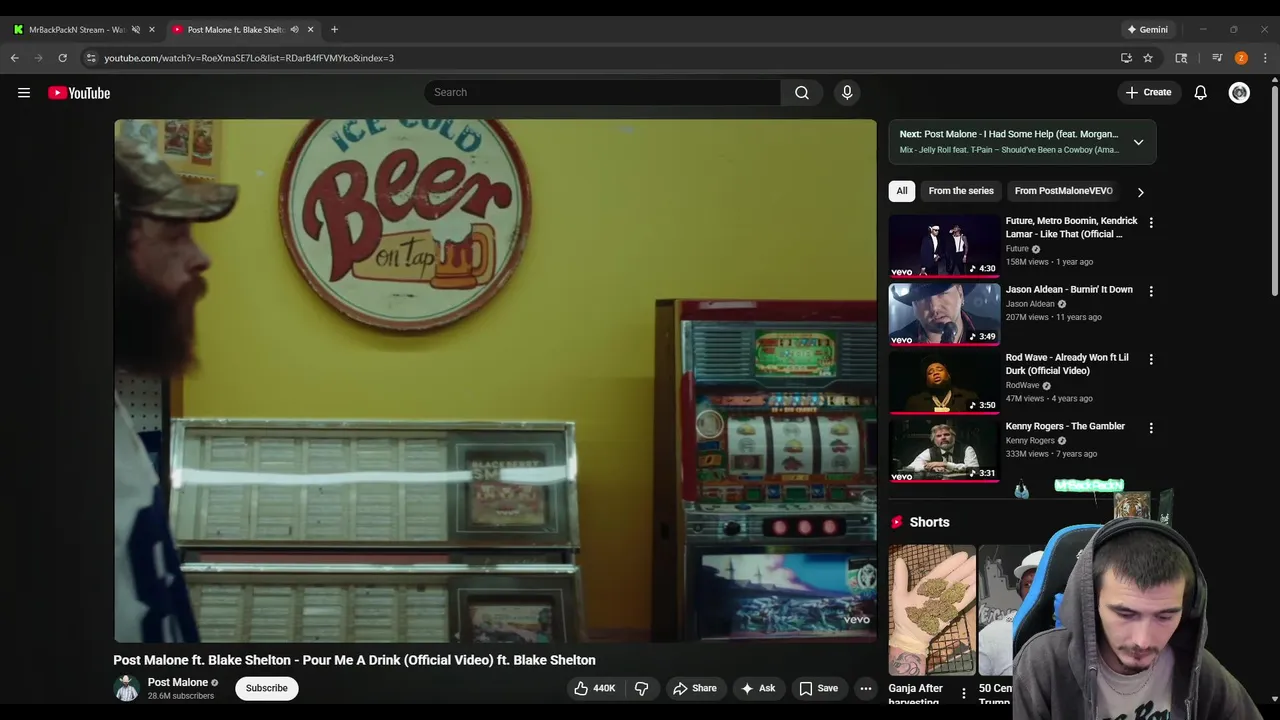Bookmark this page with star icon

(x=1148, y=58)
